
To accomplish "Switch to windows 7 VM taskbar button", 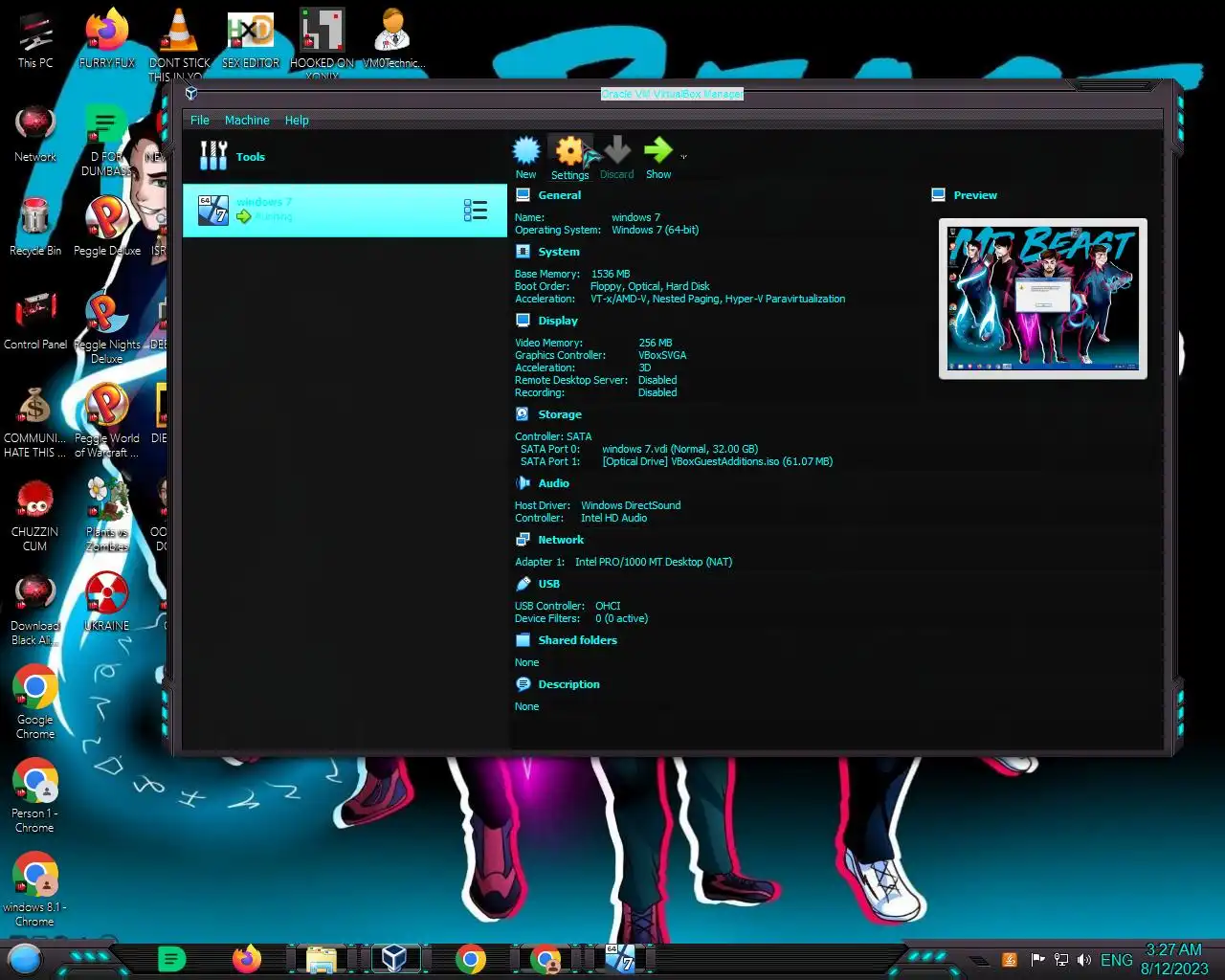I will tap(620, 959).
